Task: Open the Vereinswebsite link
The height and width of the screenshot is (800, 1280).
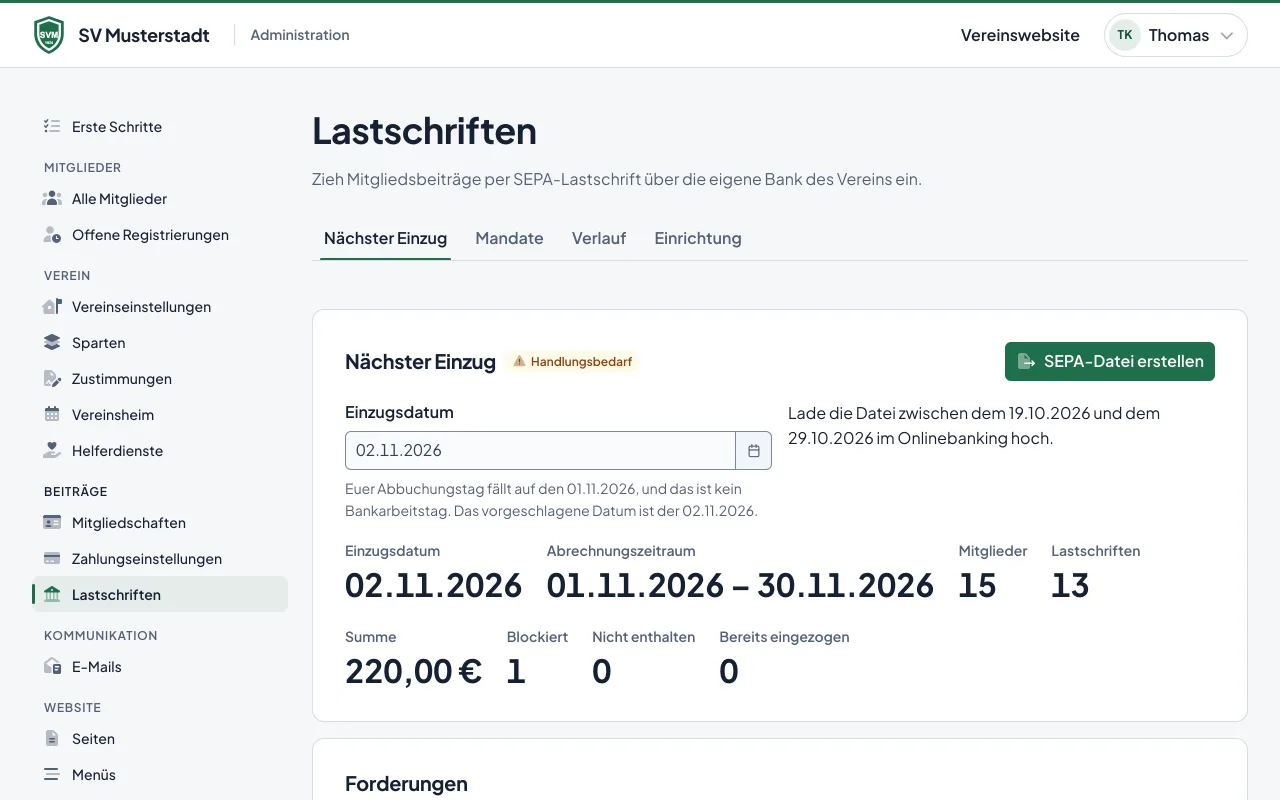Action: click(x=1020, y=35)
